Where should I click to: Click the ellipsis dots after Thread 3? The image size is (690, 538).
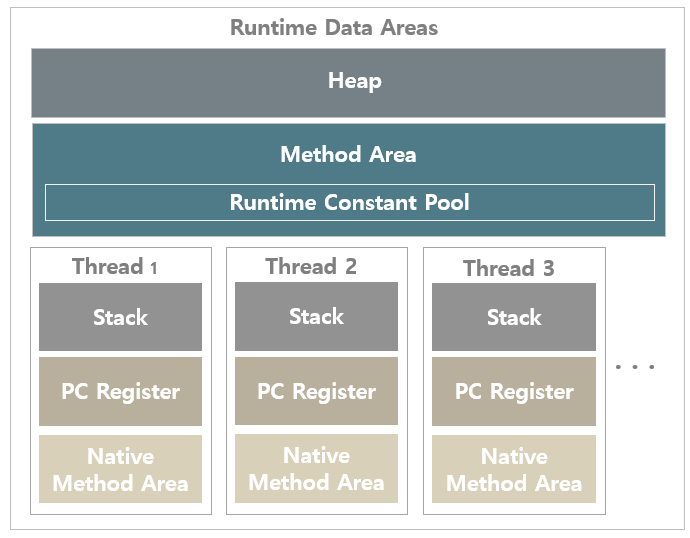tap(635, 366)
